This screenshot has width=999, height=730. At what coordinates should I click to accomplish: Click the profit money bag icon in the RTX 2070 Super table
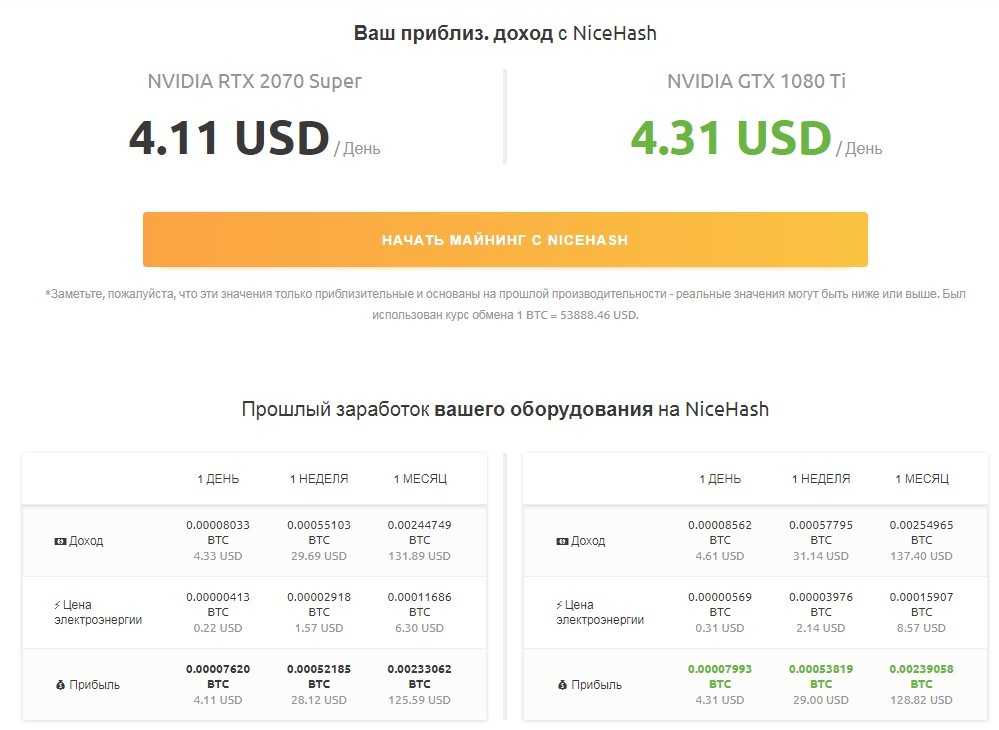click(x=60, y=685)
